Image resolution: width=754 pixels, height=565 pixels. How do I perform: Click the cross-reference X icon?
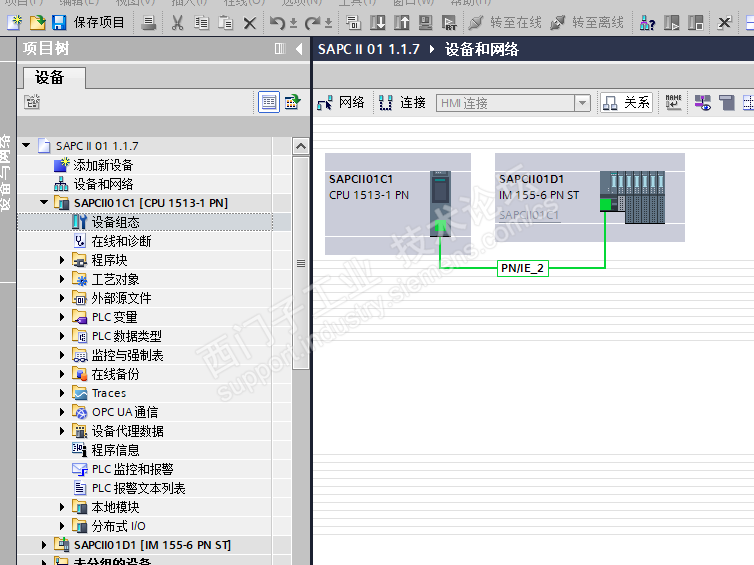coord(724,23)
